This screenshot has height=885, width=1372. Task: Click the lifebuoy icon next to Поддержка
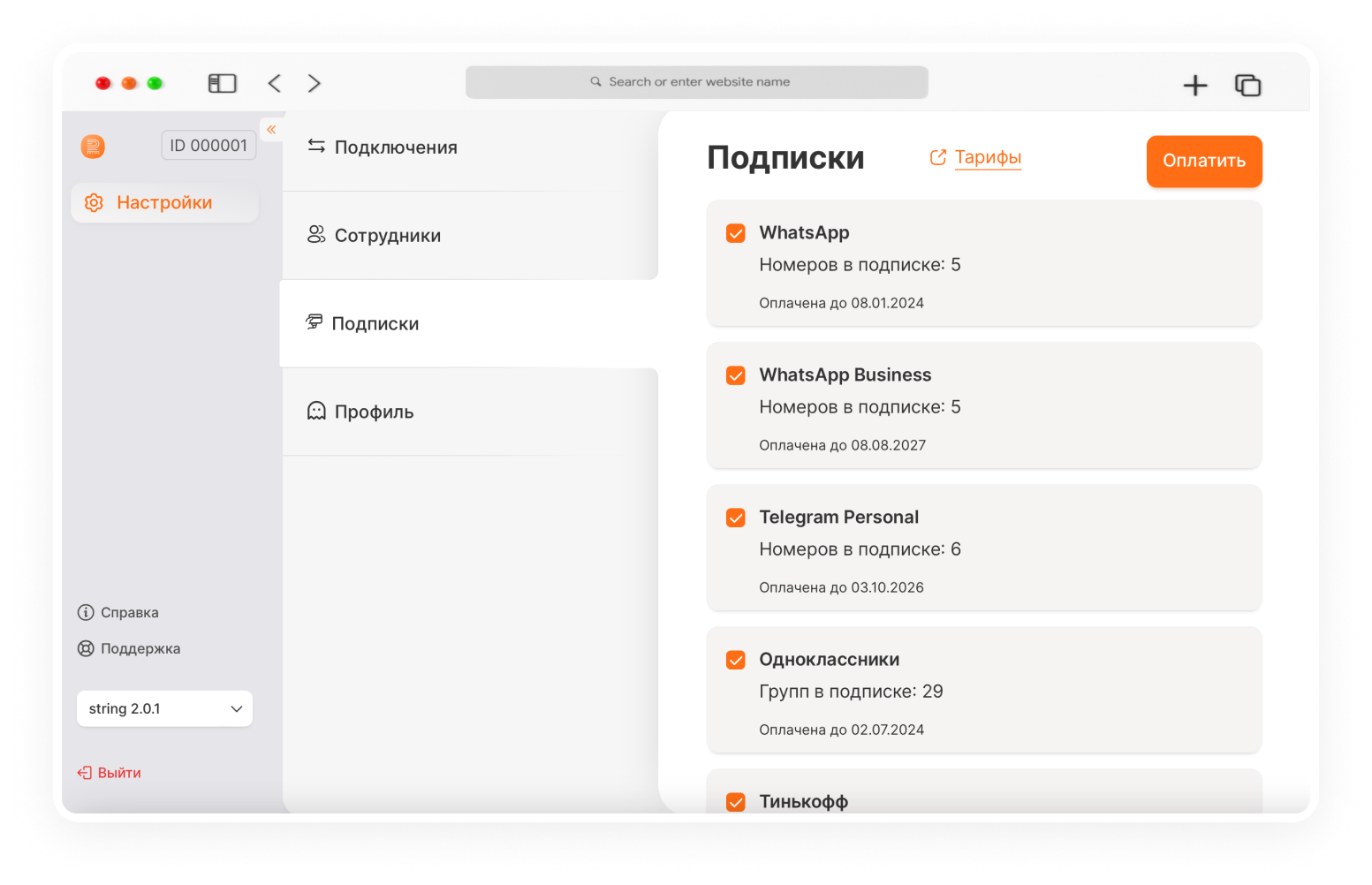pos(86,648)
